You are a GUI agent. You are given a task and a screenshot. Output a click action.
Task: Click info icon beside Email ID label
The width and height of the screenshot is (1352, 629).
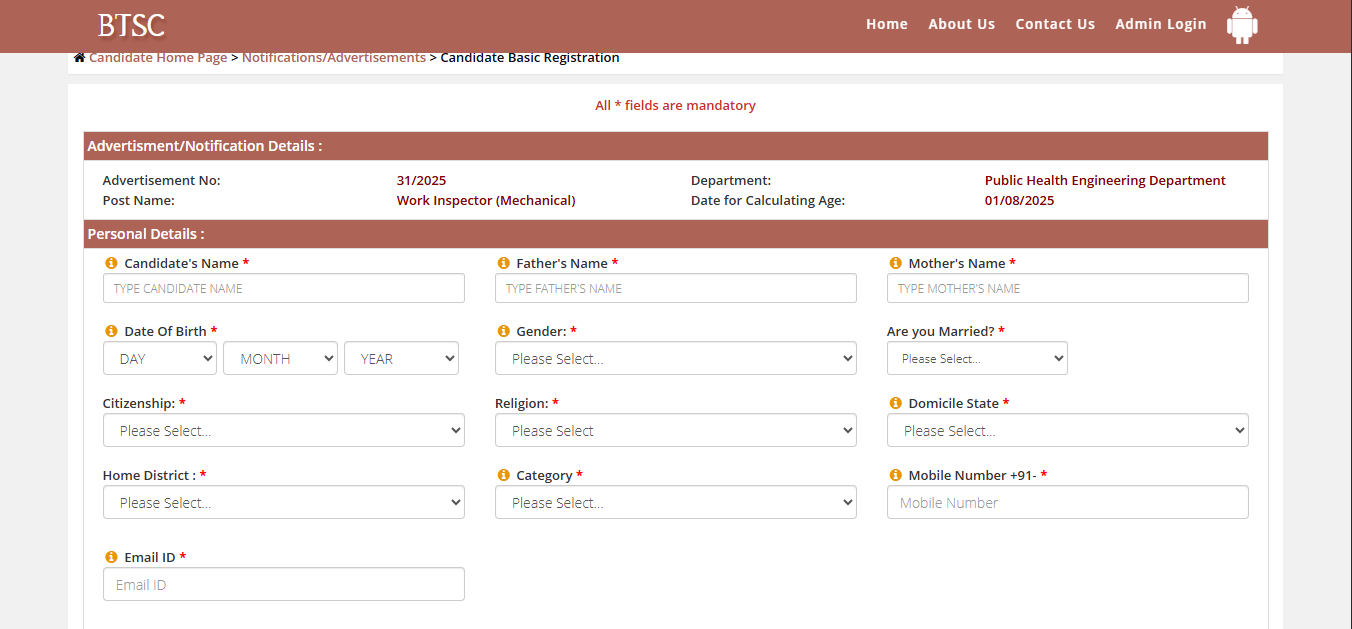(111, 557)
